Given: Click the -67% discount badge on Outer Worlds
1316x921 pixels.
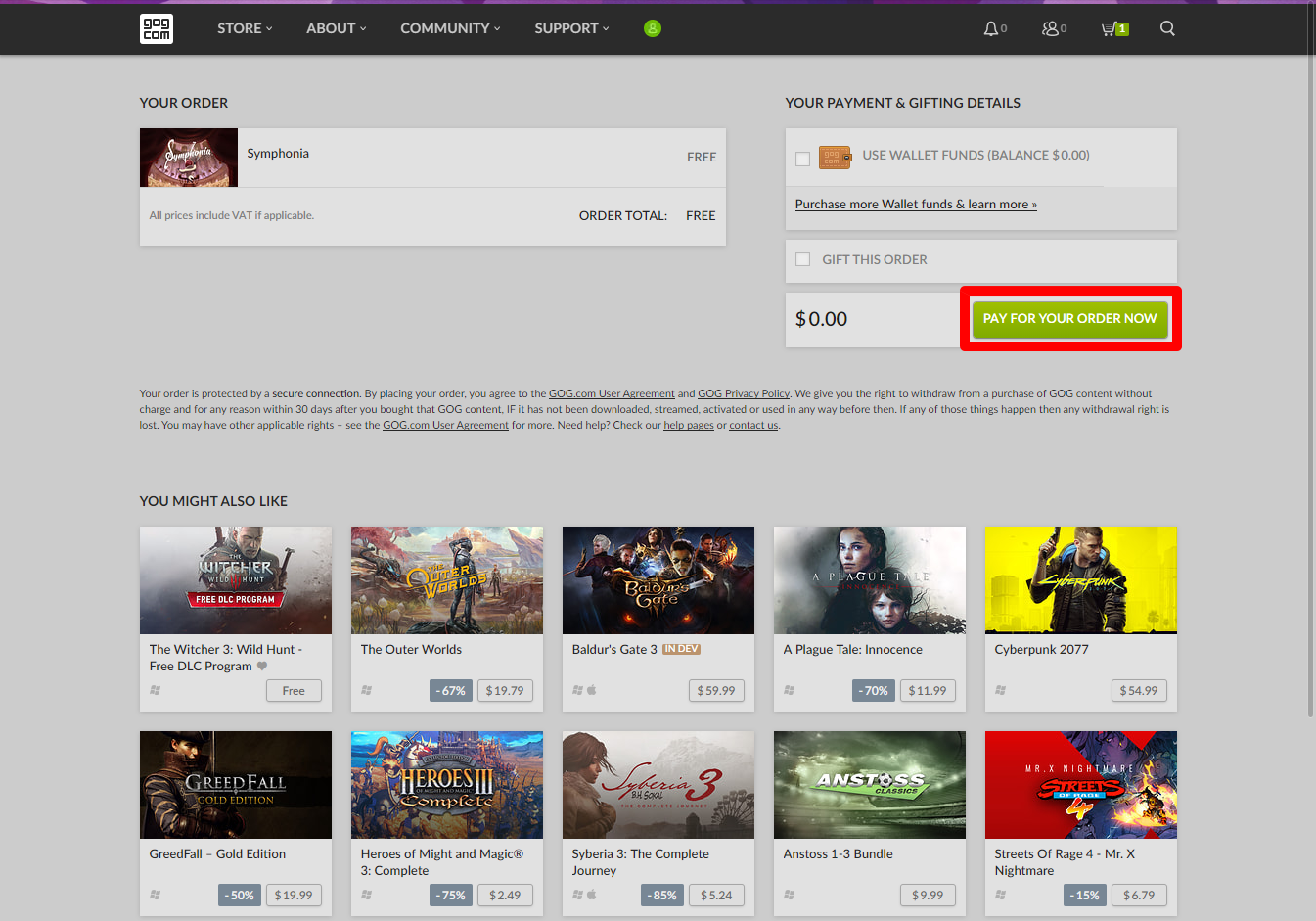Looking at the screenshot, I should pos(451,691).
